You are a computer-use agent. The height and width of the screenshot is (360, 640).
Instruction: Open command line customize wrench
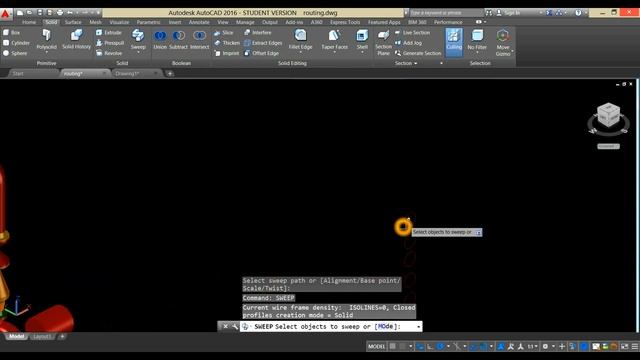click(235, 327)
